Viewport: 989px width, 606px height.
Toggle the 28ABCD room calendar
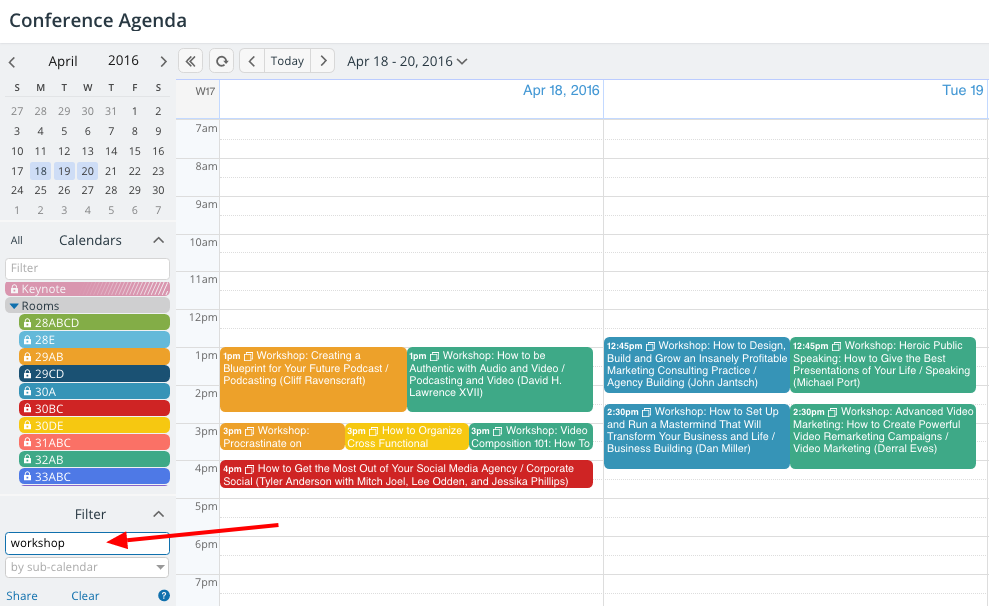point(95,322)
